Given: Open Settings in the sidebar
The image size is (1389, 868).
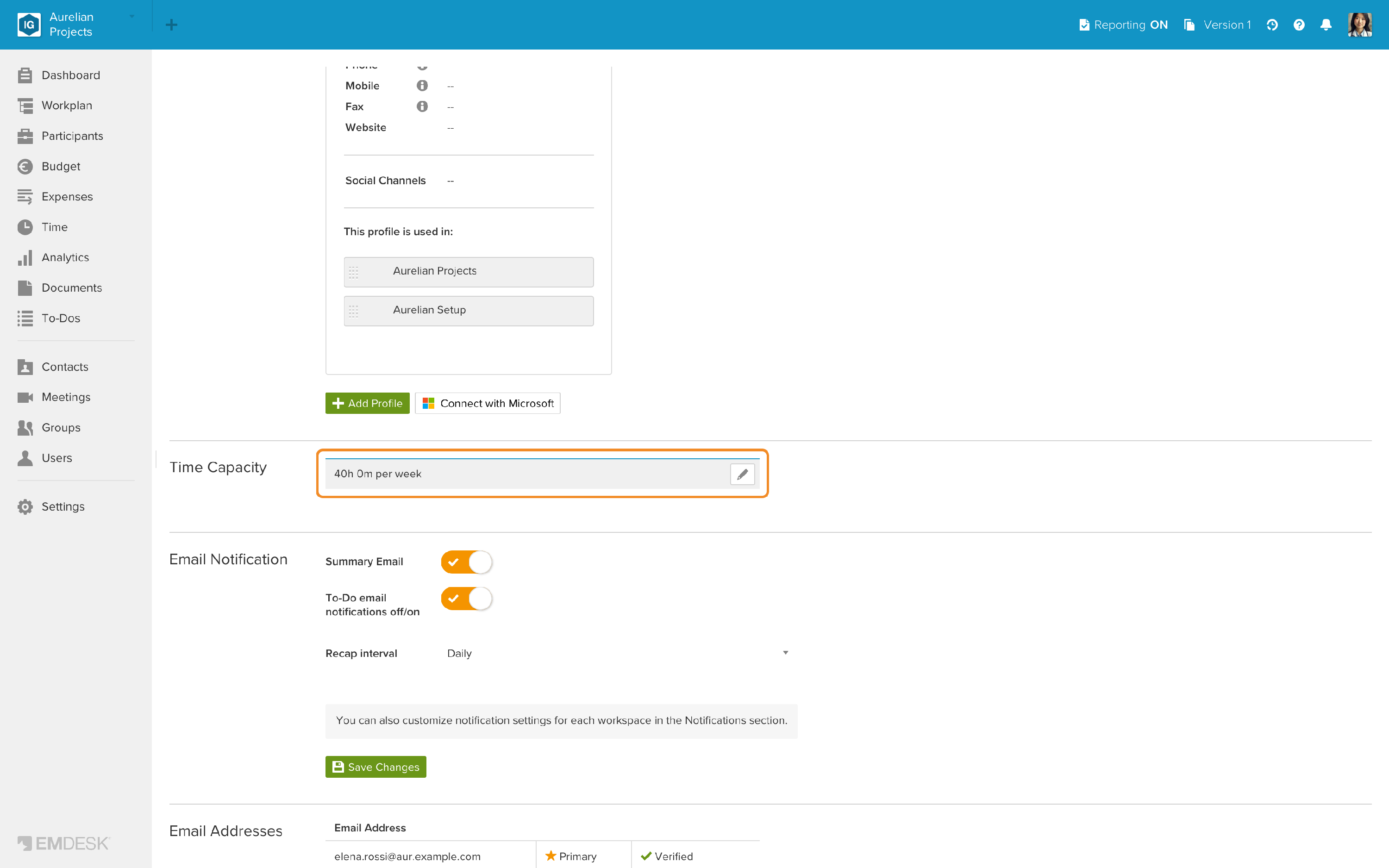Looking at the screenshot, I should (x=51, y=507).
